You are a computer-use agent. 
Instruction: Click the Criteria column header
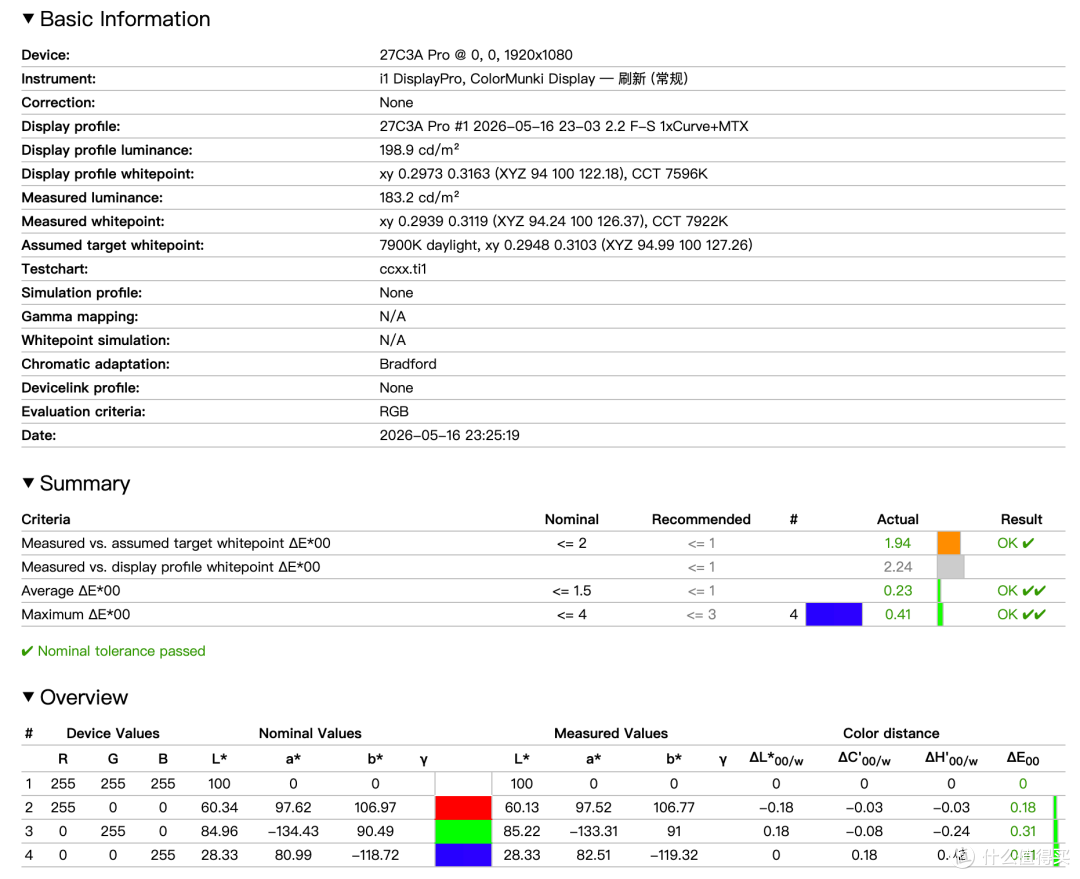[45, 519]
